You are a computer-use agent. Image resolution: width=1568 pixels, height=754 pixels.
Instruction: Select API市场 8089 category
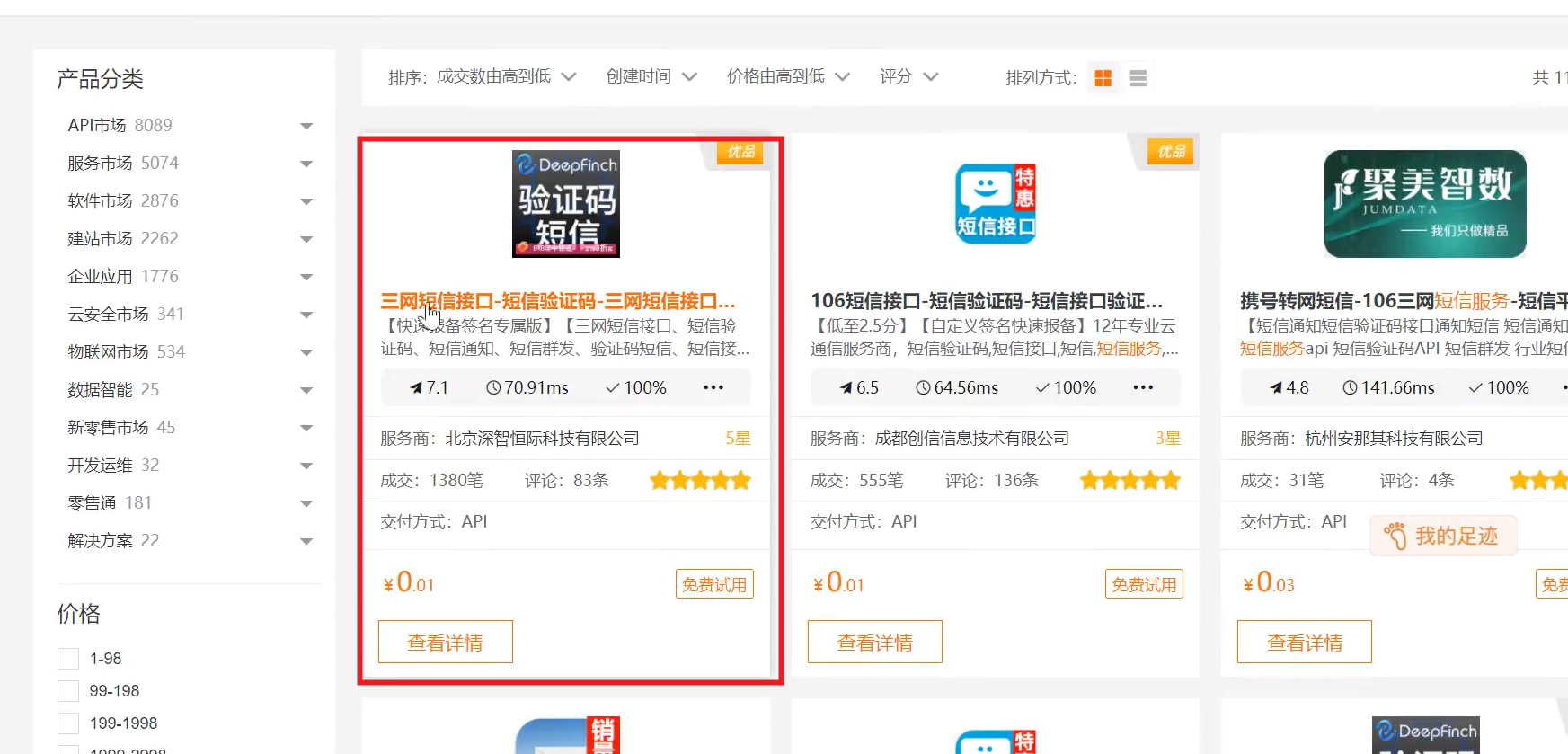[120, 125]
